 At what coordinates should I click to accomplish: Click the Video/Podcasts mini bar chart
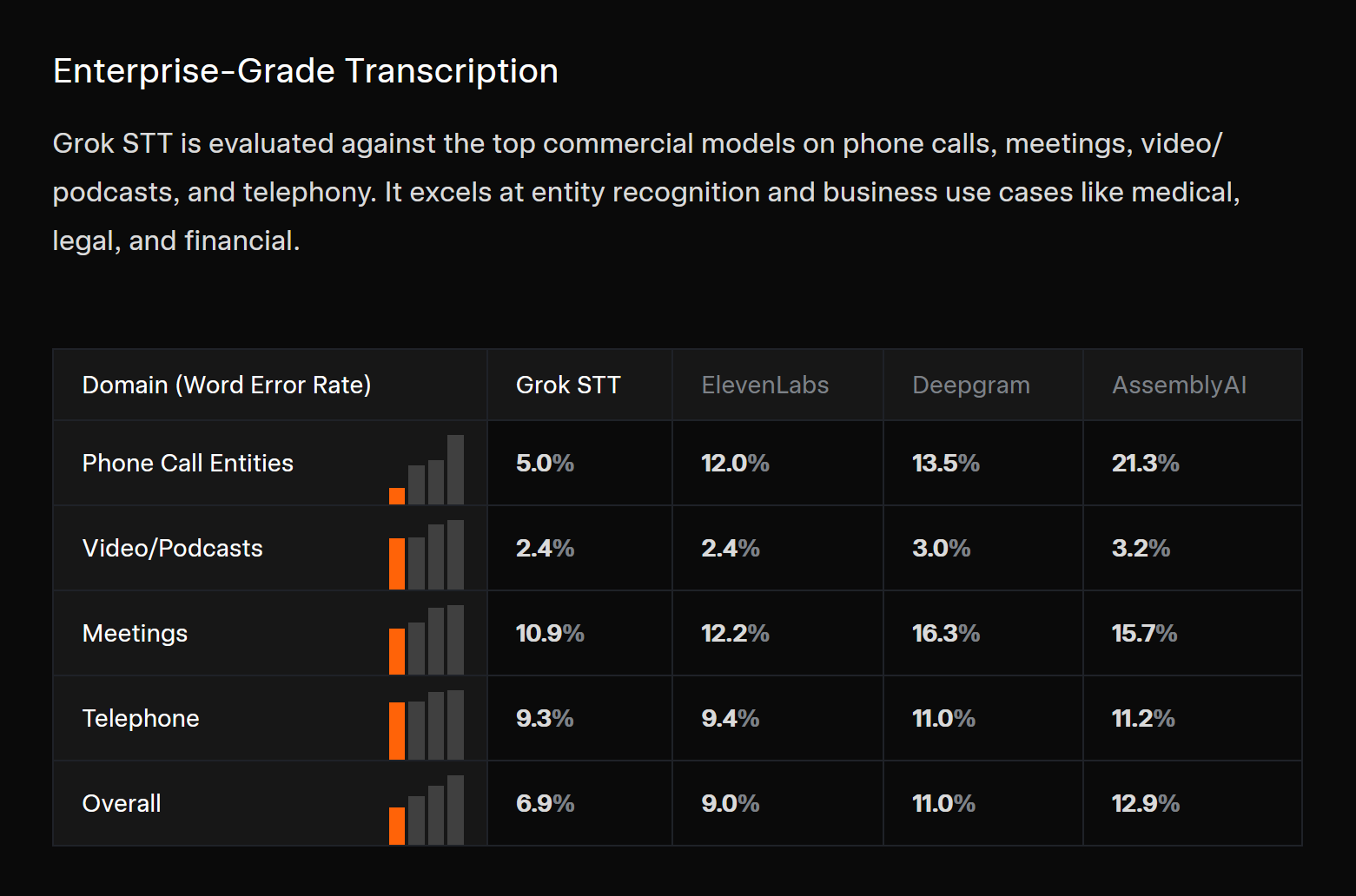tap(427, 556)
